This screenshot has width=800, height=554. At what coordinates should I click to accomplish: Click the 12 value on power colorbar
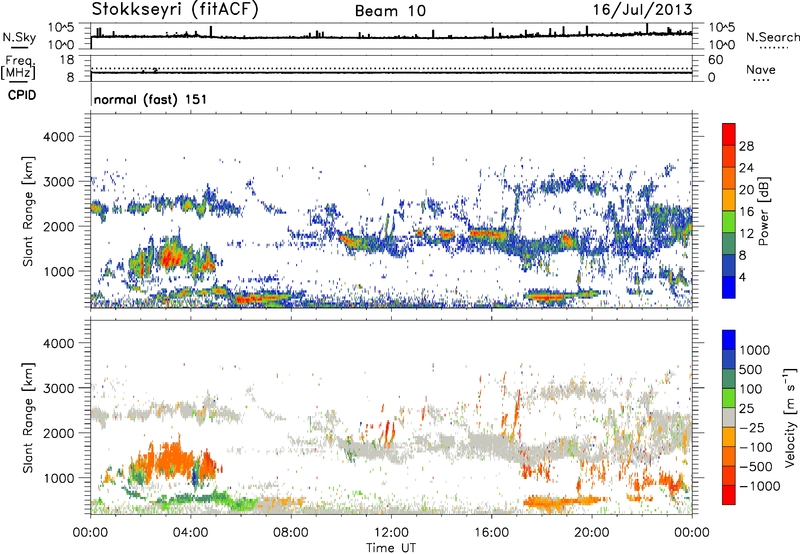[746, 234]
